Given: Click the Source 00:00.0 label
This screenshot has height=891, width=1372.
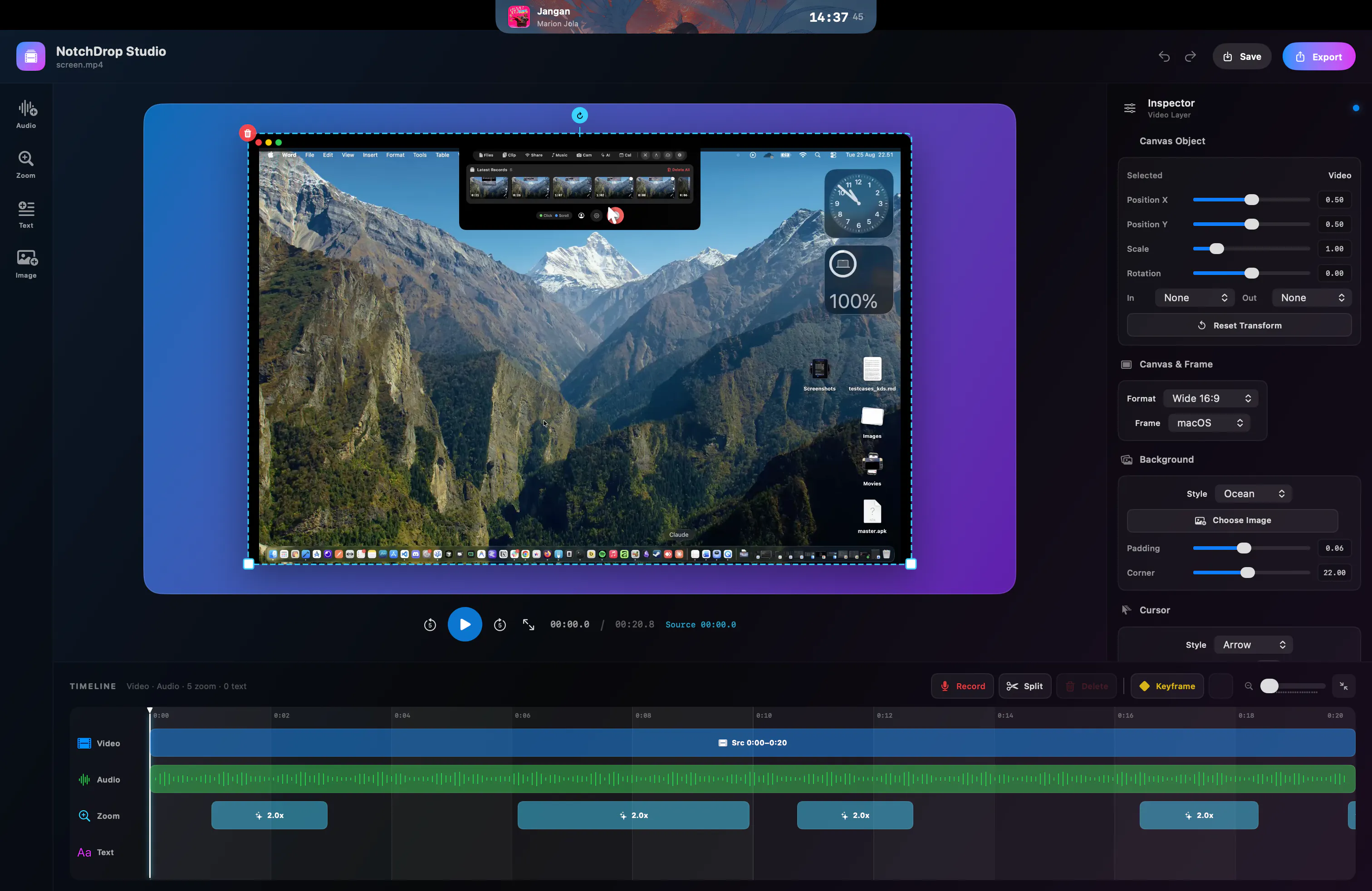Looking at the screenshot, I should (x=701, y=624).
